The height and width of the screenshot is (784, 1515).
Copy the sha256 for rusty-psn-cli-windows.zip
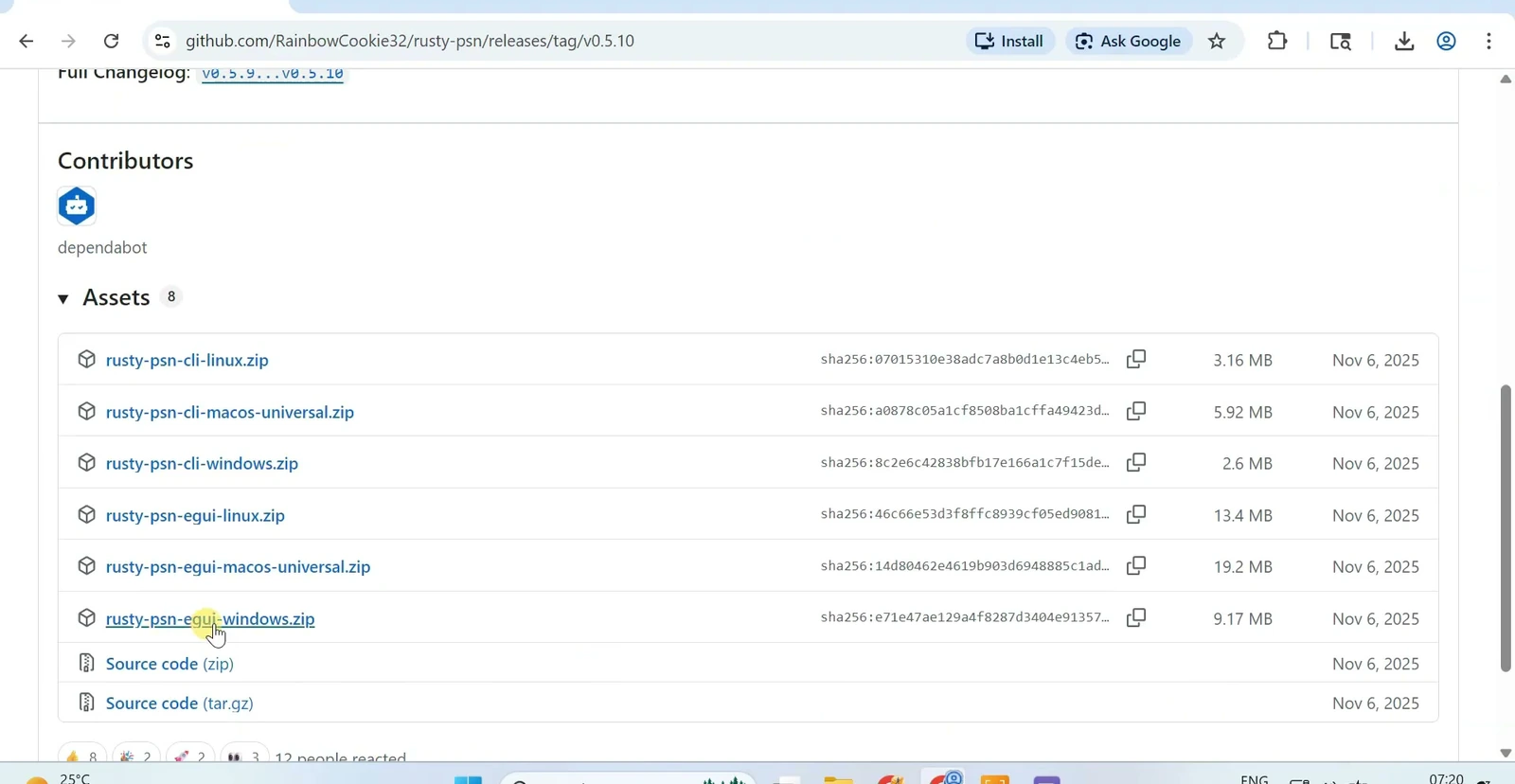[1136, 463]
